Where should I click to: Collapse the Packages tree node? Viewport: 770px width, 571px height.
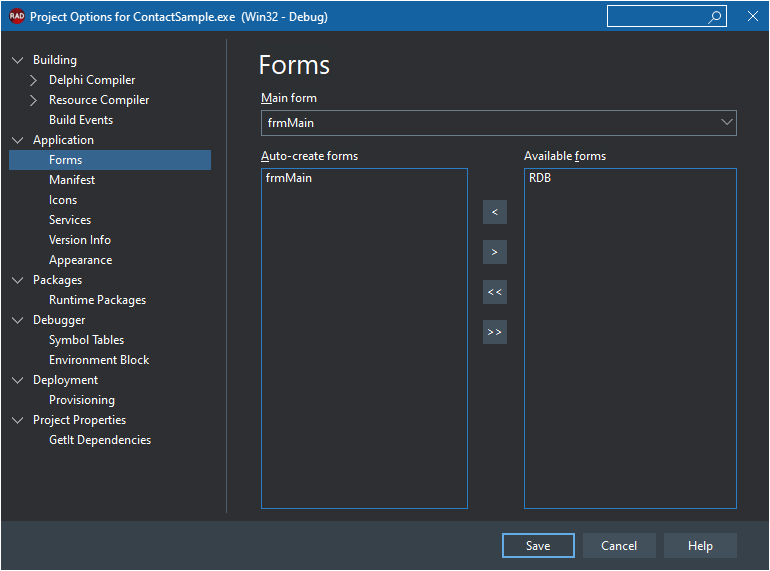(18, 280)
